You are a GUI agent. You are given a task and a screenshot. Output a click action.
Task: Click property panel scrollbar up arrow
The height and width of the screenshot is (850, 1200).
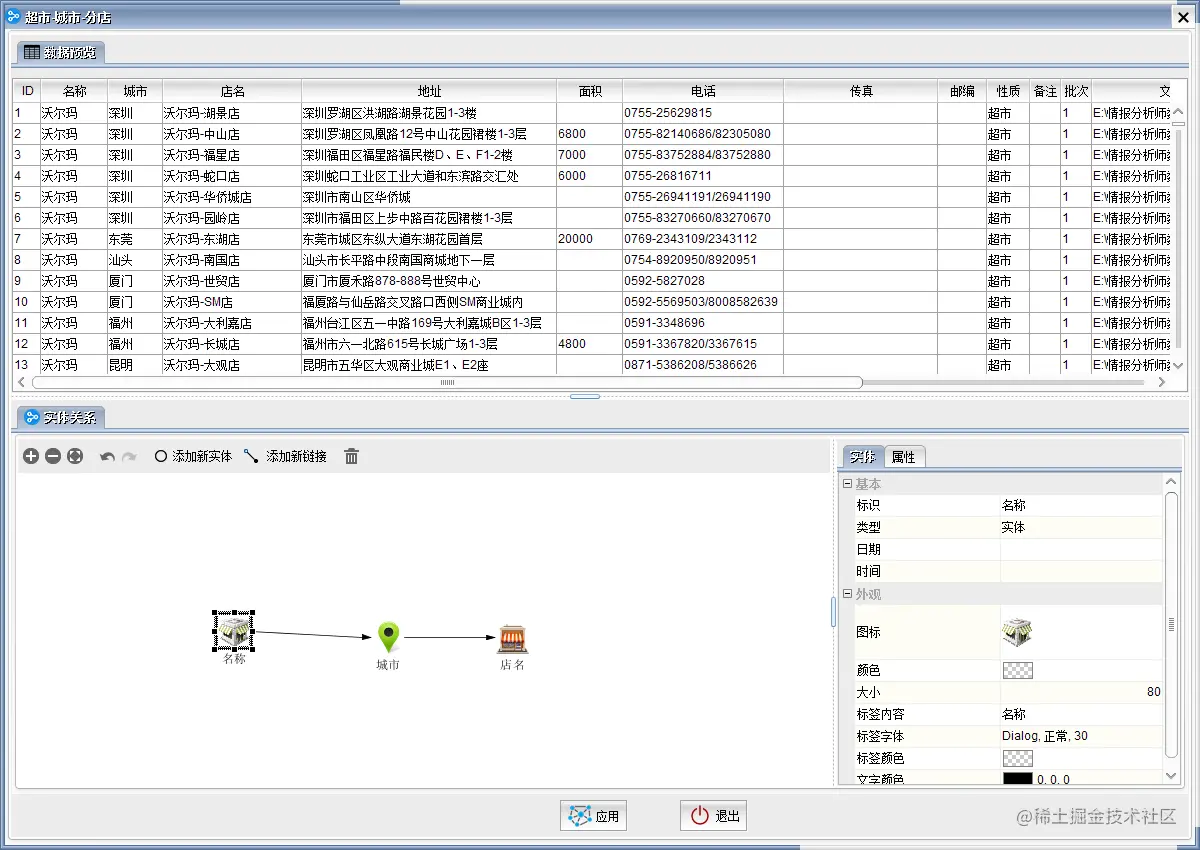point(1172,483)
